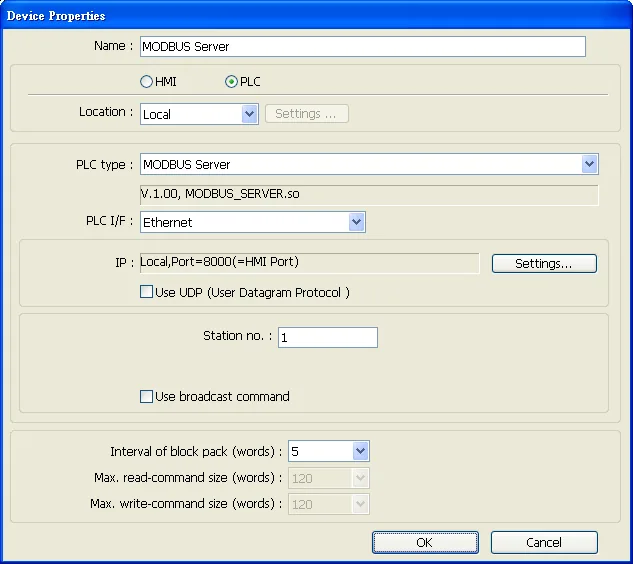Viewport: 633px width, 564px height.
Task: Dismiss dialog with Cancel button
Action: tap(544, 543)
